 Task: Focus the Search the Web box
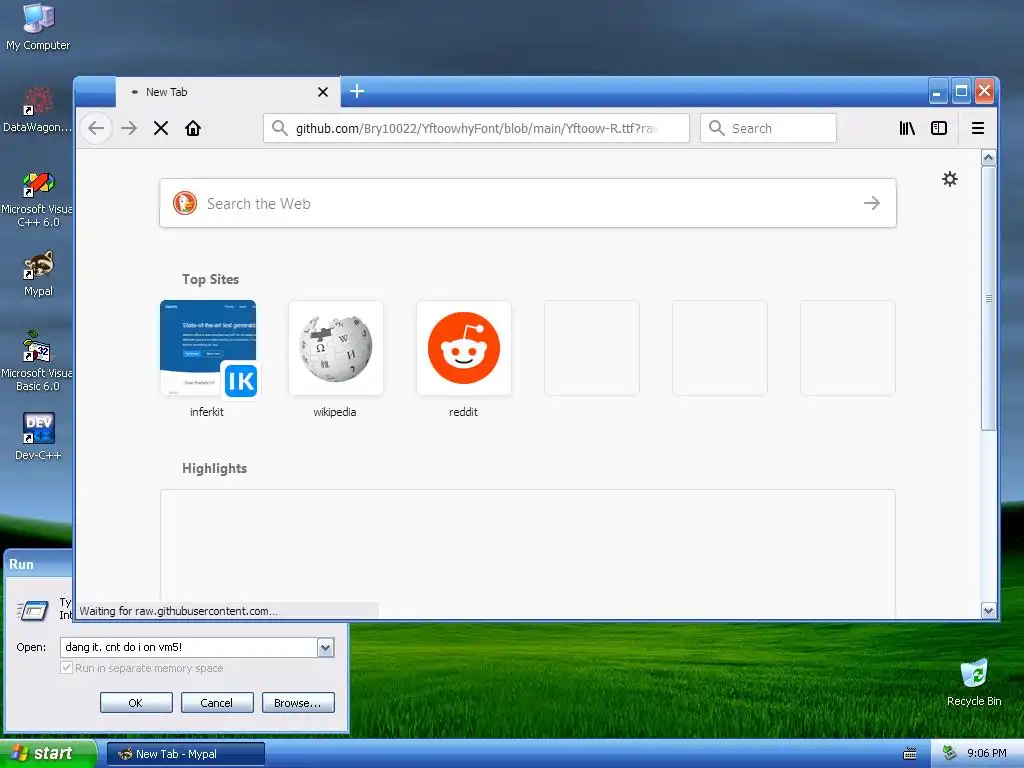528,203
